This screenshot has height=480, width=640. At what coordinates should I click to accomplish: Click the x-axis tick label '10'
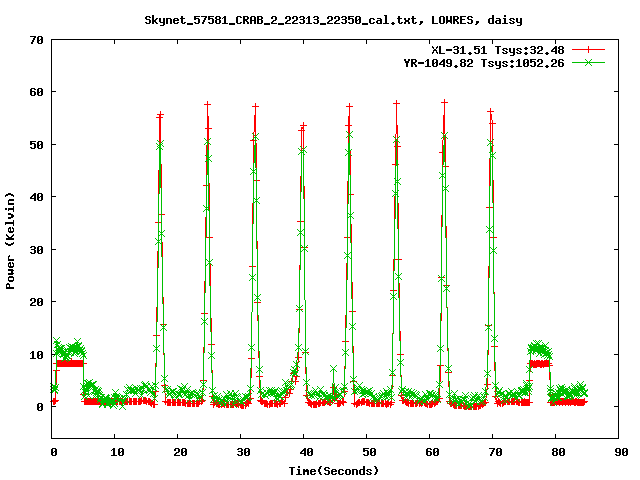(117, 452)
